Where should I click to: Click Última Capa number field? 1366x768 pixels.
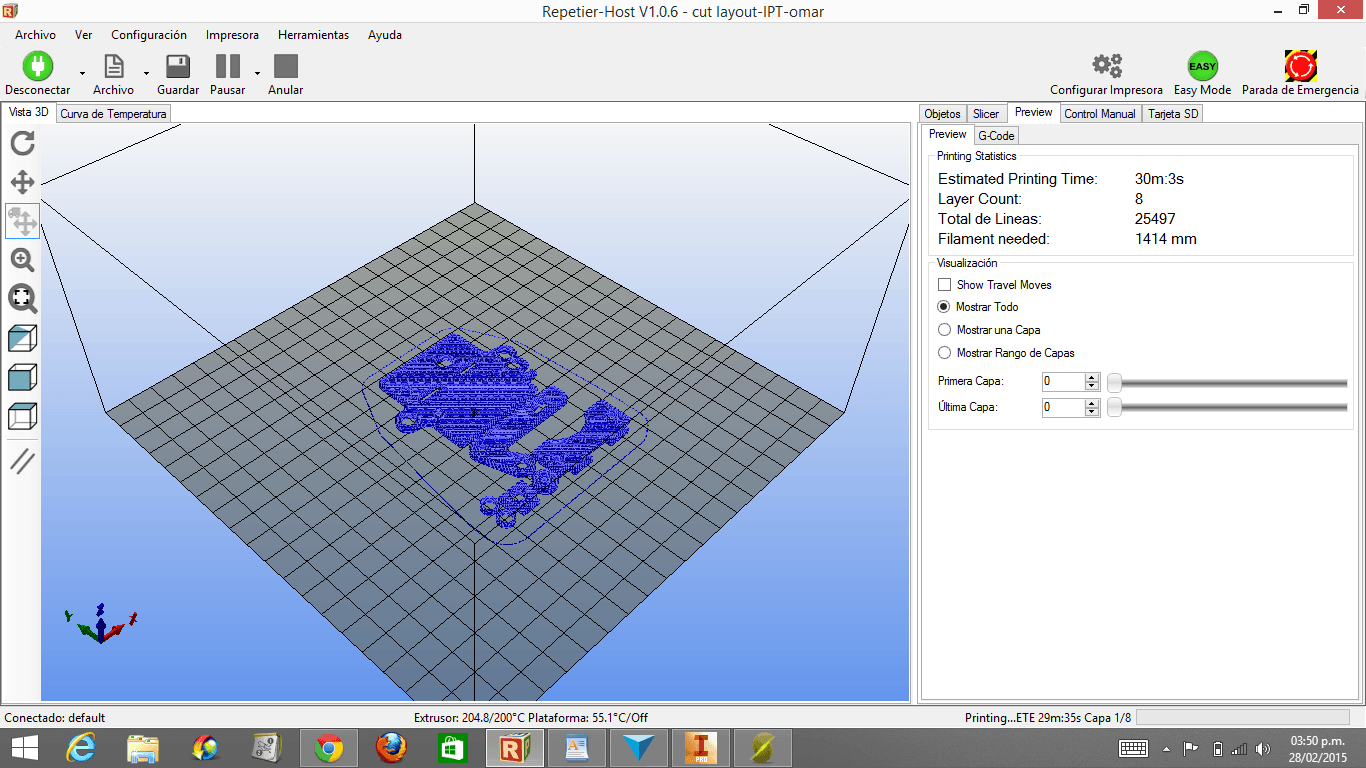tap(1063, 407)
